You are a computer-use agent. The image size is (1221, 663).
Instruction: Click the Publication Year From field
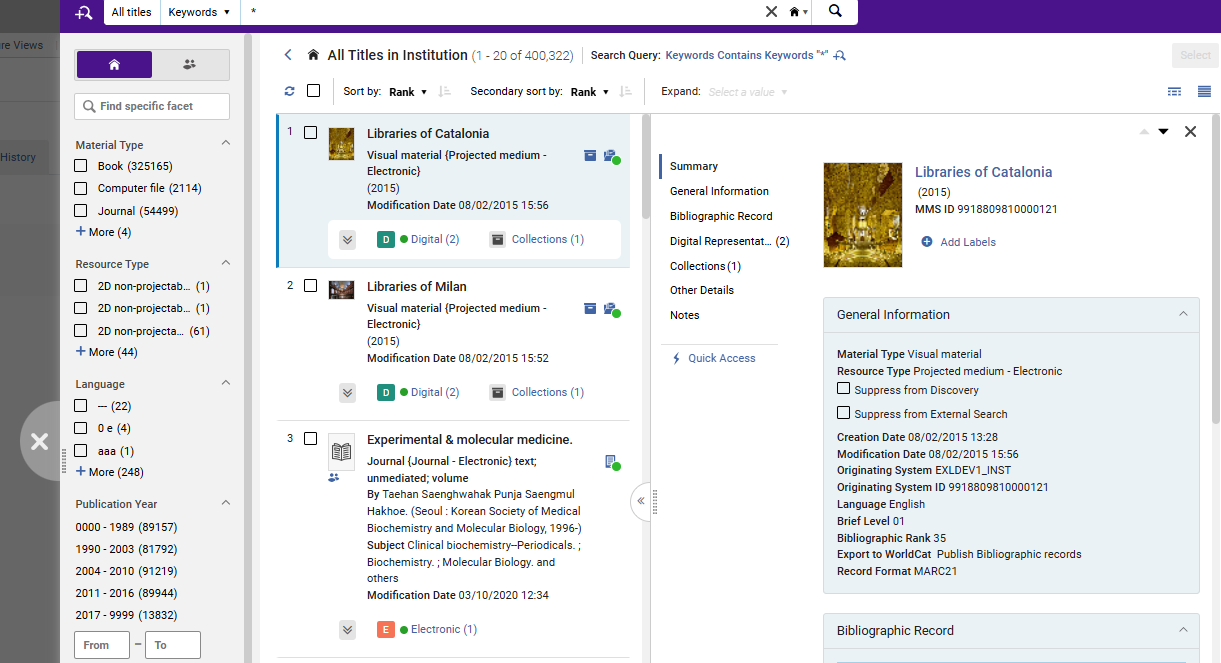(x=102, y=645)
